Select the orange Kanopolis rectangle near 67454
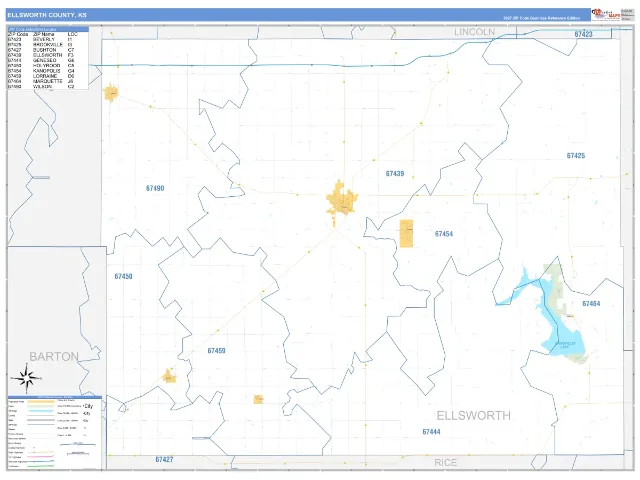Viewport: 640px width, 480px height. click(406, 233)
